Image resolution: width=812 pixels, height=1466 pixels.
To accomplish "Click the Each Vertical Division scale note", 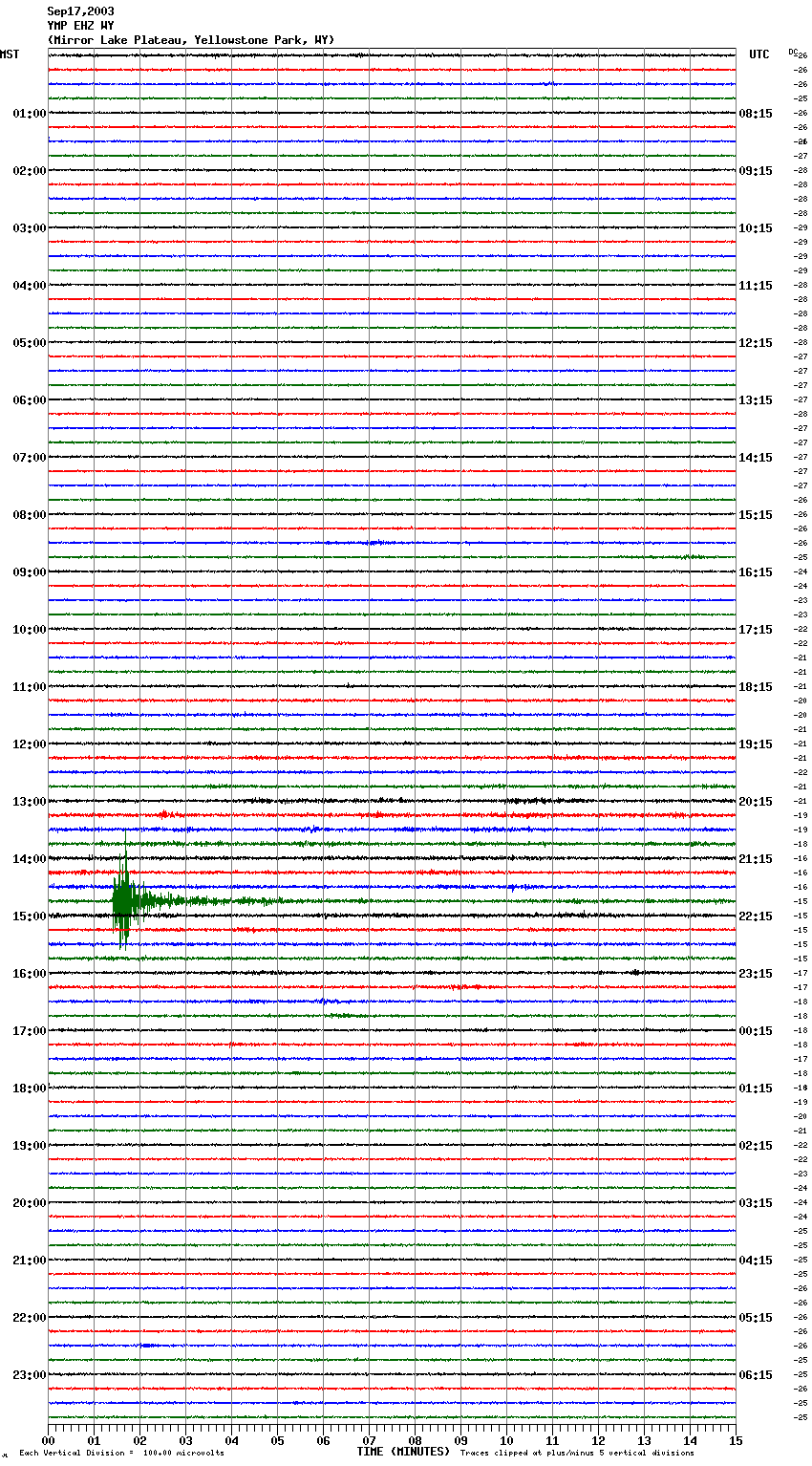I will pos(121,1453).
